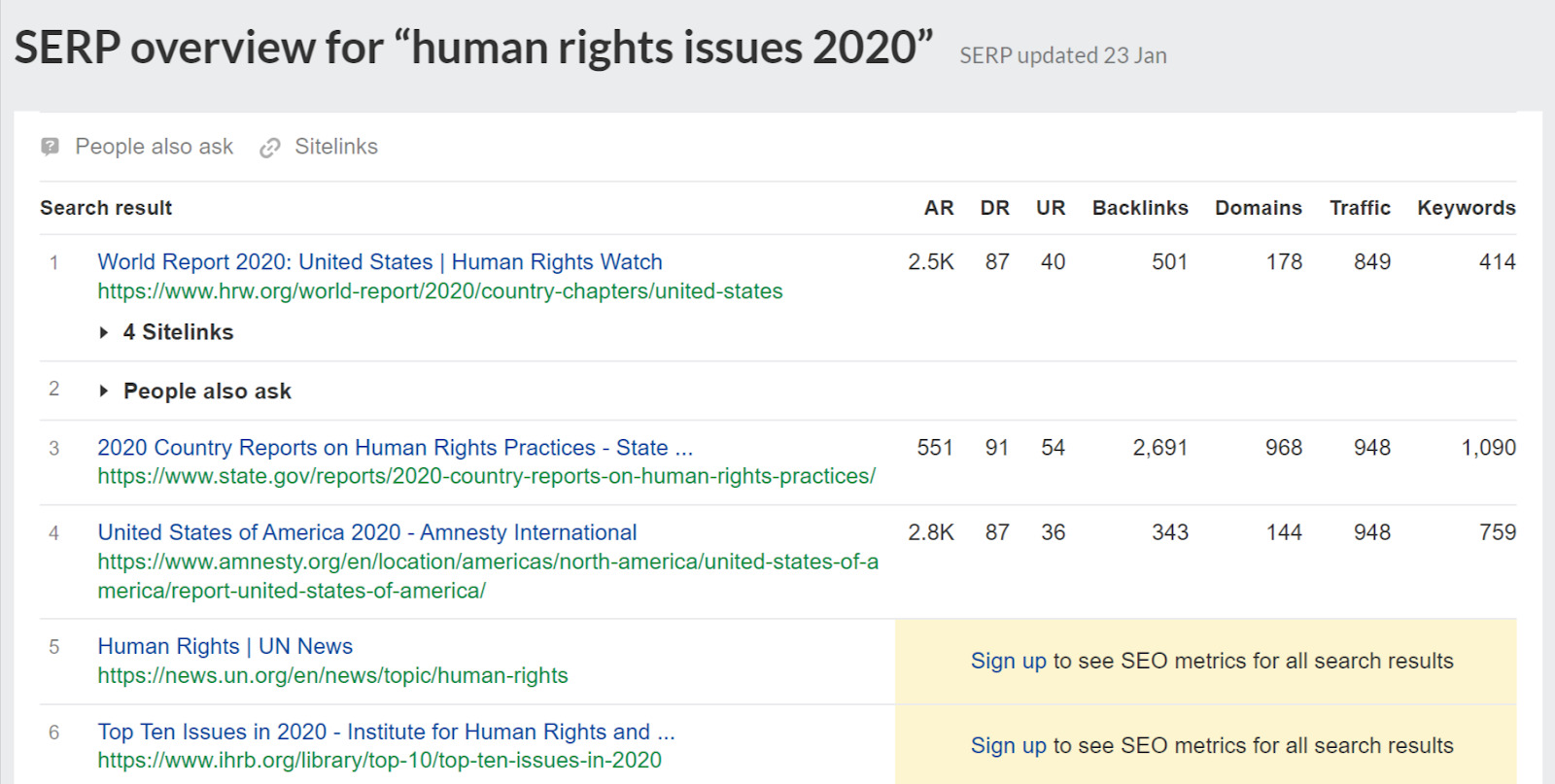Click the 144 domains value for amnesty.org
1555x784 pixels.
1284,532
